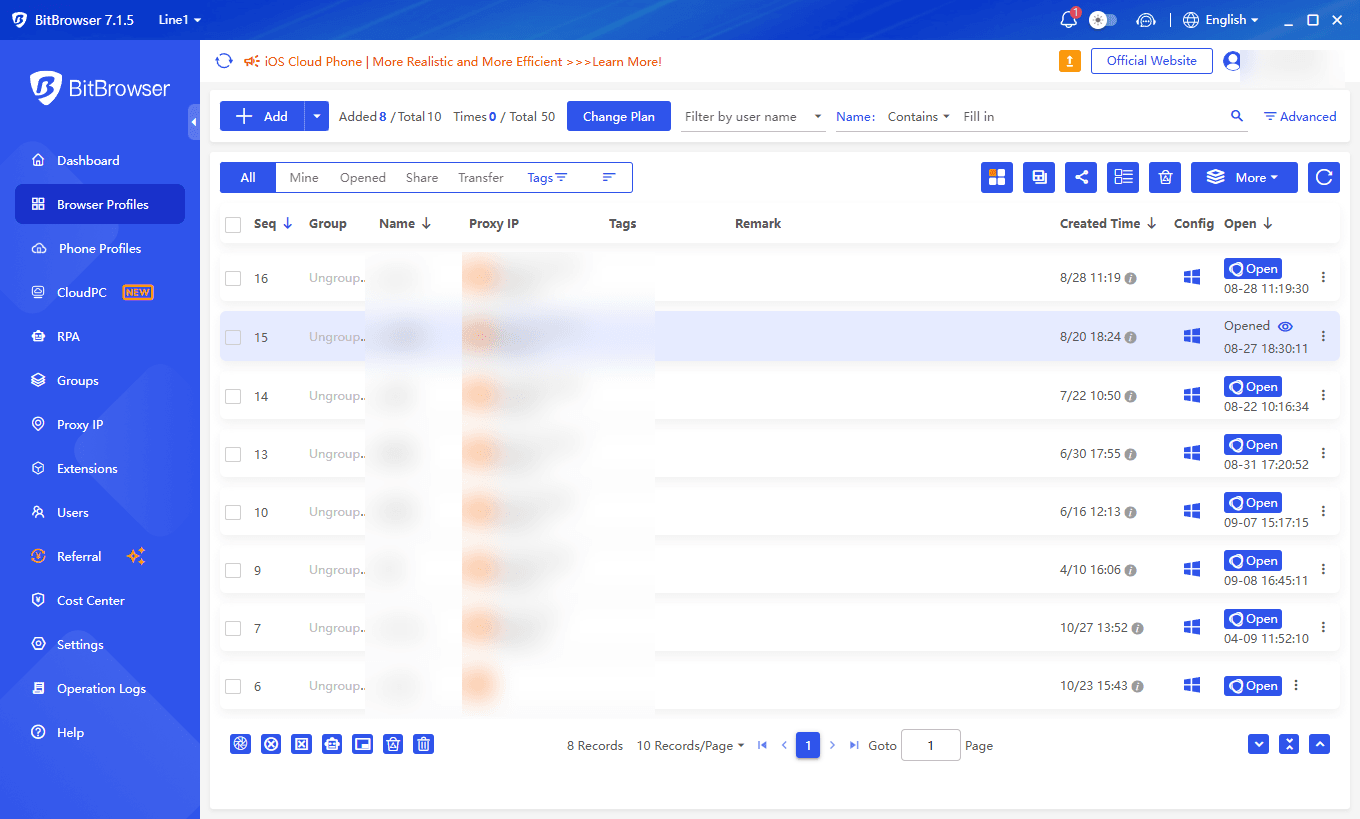Refresh the profile list
This screenshot has width=1360, height=819.
pyautogui.click(x=1324, y=177)
